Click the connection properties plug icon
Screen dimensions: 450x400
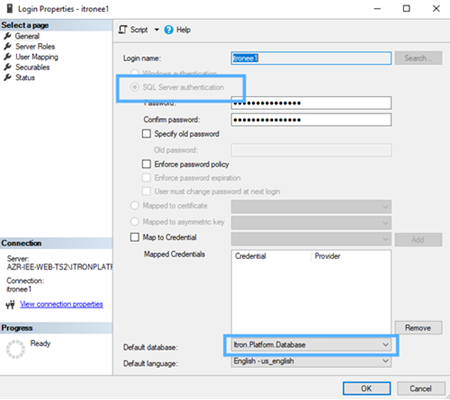click(x=10, y=304)
